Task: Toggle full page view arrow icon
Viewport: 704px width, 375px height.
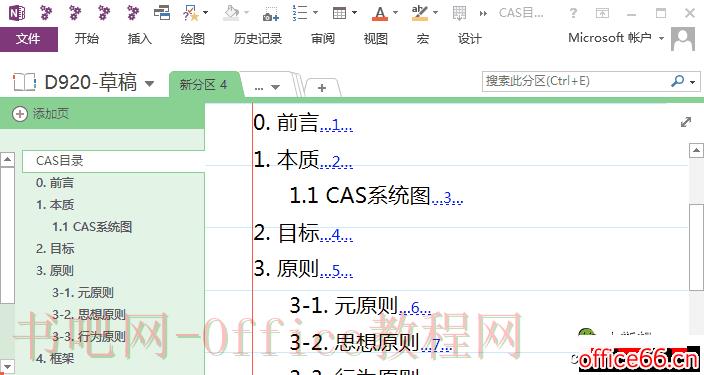Action: tap(686, 122)
